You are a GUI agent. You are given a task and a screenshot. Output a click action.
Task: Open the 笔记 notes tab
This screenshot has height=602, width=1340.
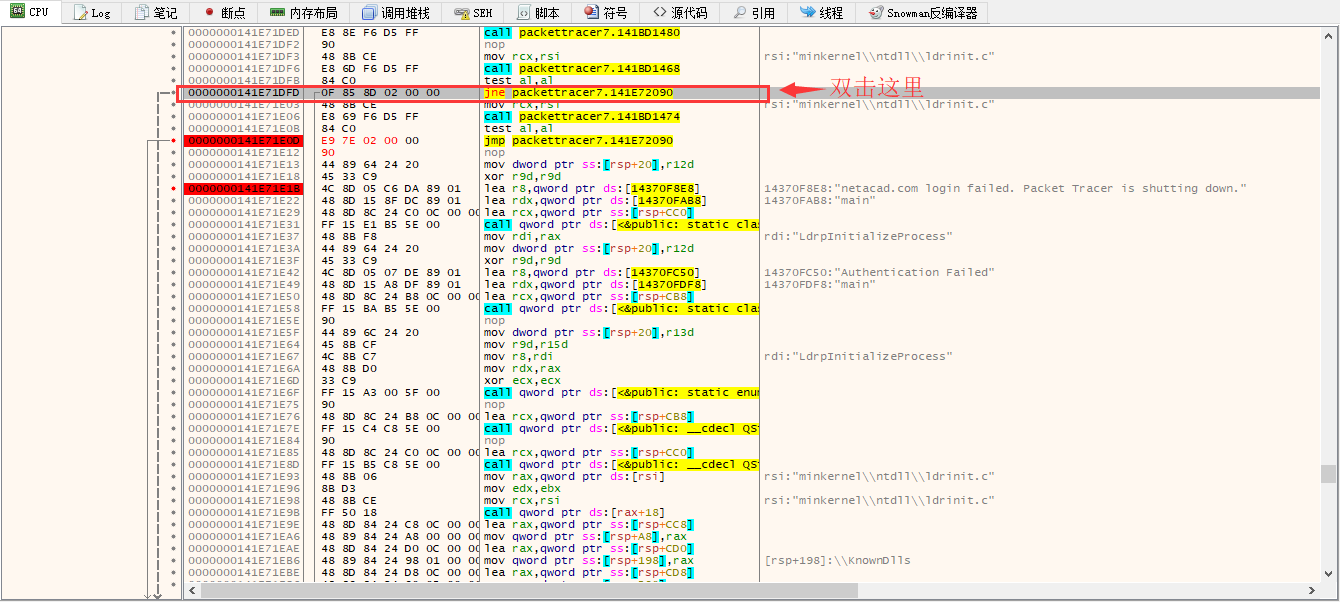(x=156, y=13)
